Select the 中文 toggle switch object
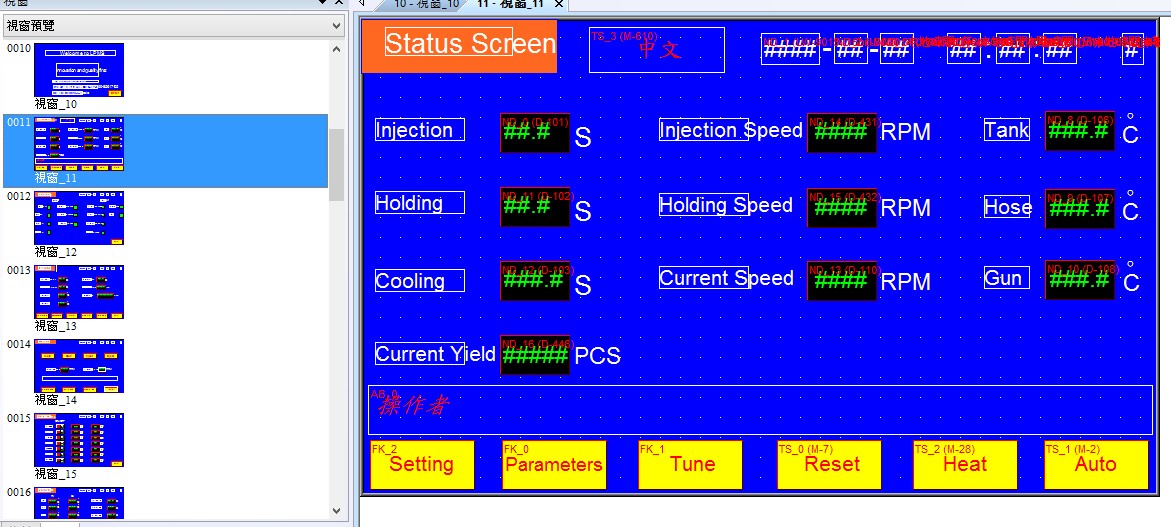Viewport: 1171px width, 527px height. pyautogui.click(x=657, y=50)
